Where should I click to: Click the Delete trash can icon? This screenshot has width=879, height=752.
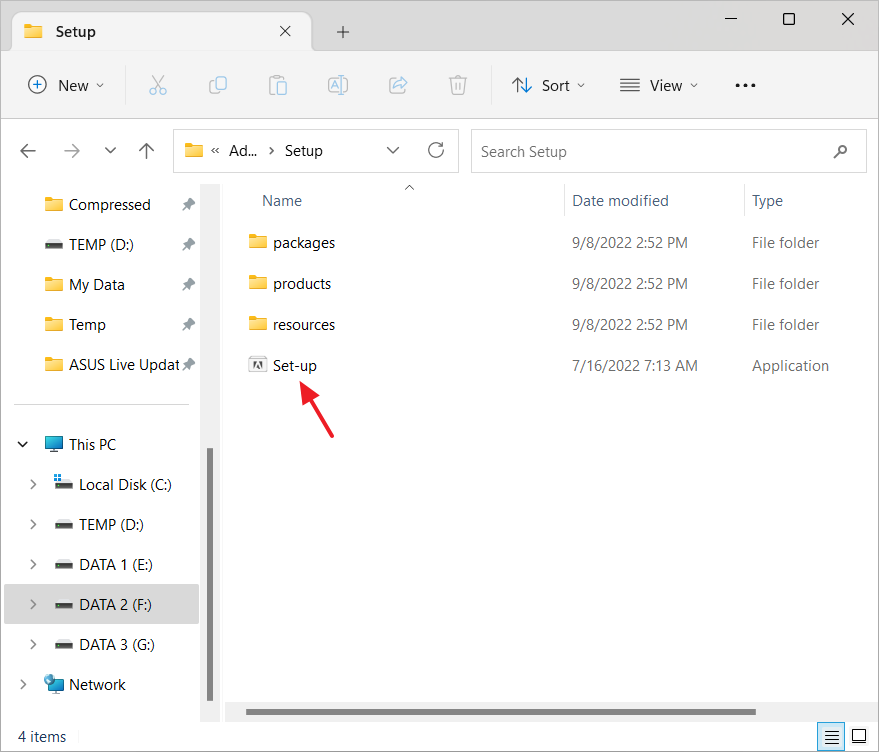[458, 86]
